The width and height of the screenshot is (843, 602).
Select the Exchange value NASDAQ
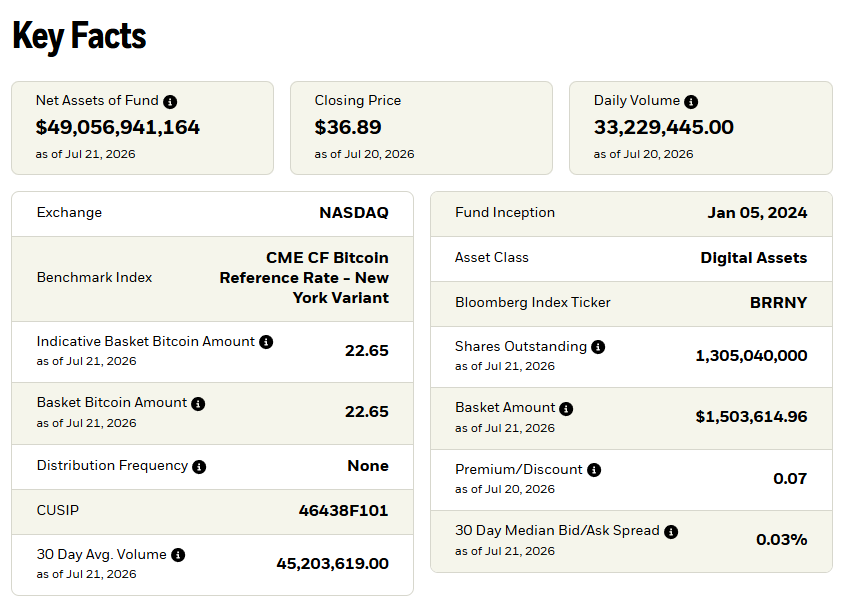point(354,213)
